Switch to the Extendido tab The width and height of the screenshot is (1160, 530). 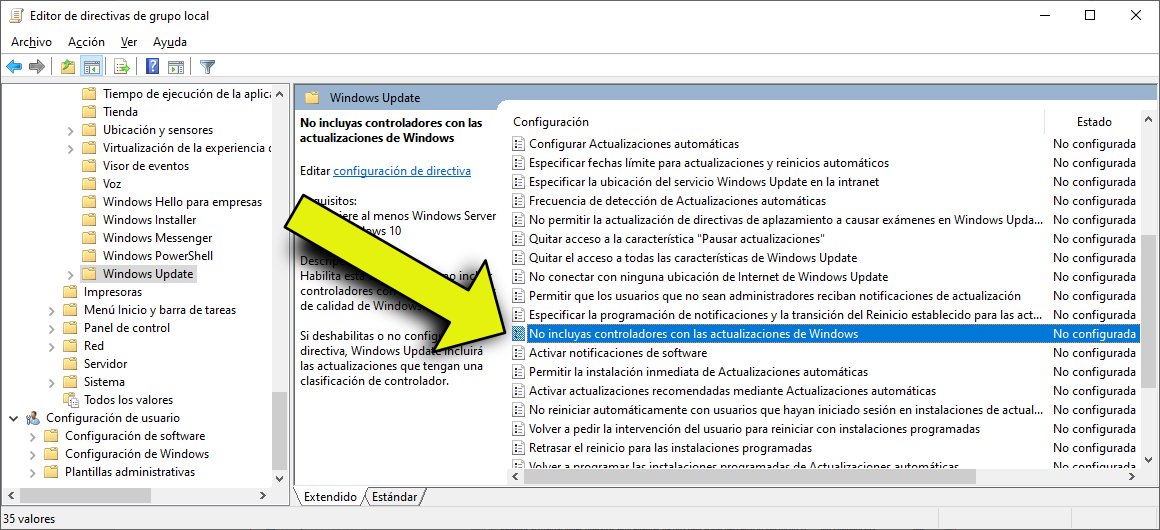(330, 497)
